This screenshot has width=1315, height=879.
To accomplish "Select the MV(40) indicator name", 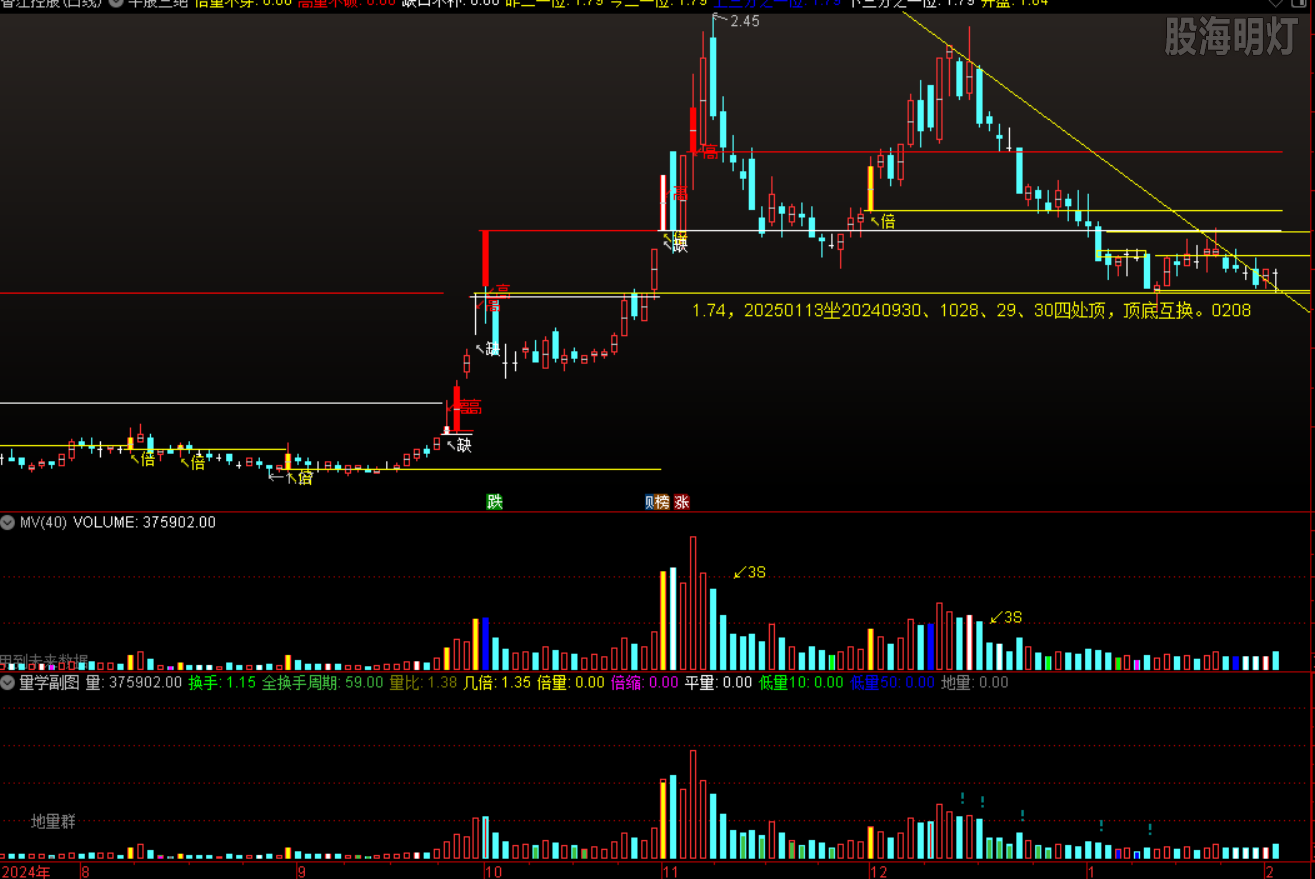I will coord(43,522).
